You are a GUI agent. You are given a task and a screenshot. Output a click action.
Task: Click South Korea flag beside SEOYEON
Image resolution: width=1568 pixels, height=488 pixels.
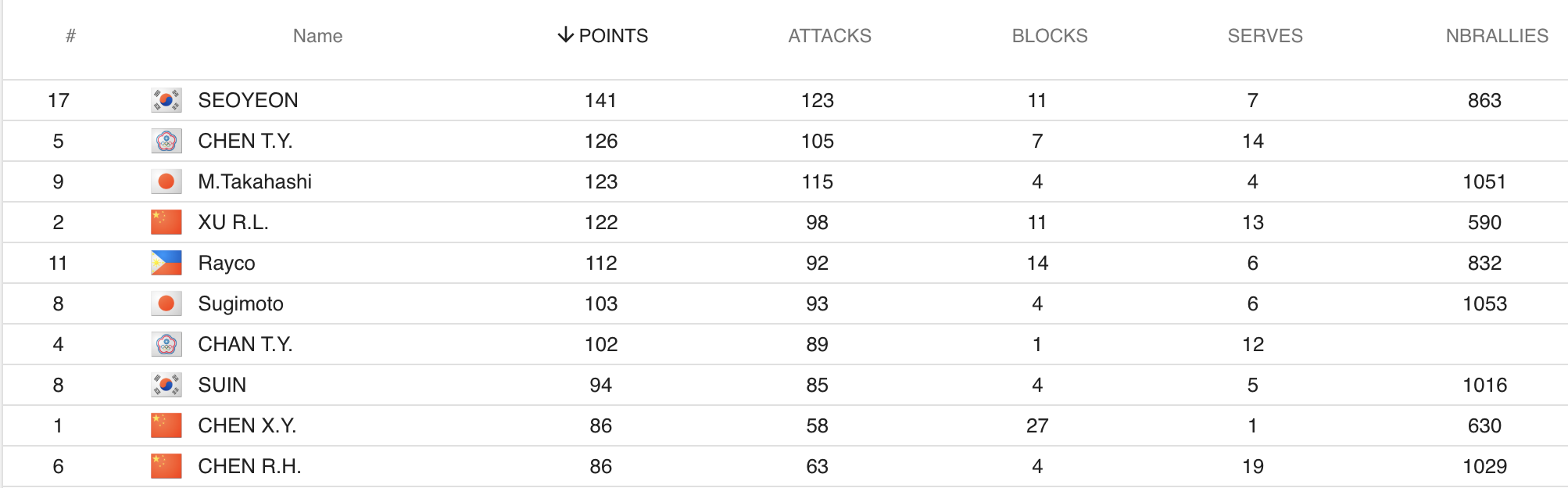[x=166, y=100]
